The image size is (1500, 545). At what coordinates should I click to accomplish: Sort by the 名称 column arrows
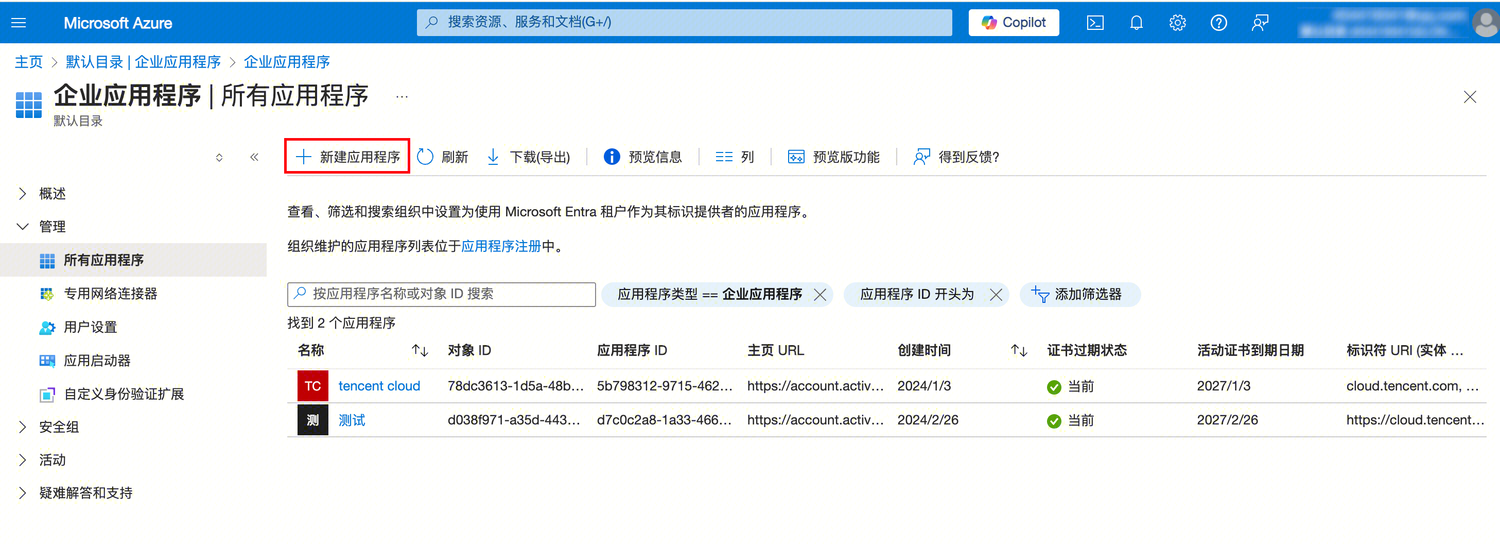click(420, 351)
